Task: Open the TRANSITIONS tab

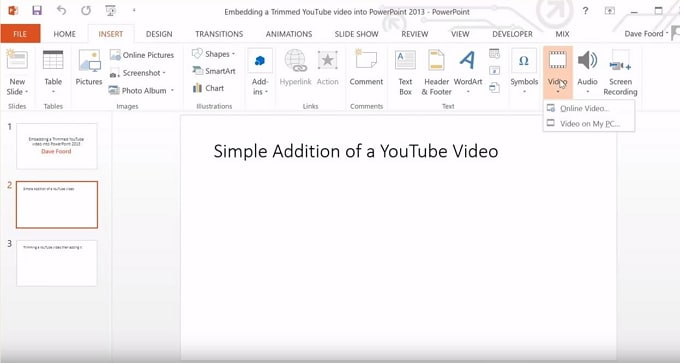Action: 219,34
